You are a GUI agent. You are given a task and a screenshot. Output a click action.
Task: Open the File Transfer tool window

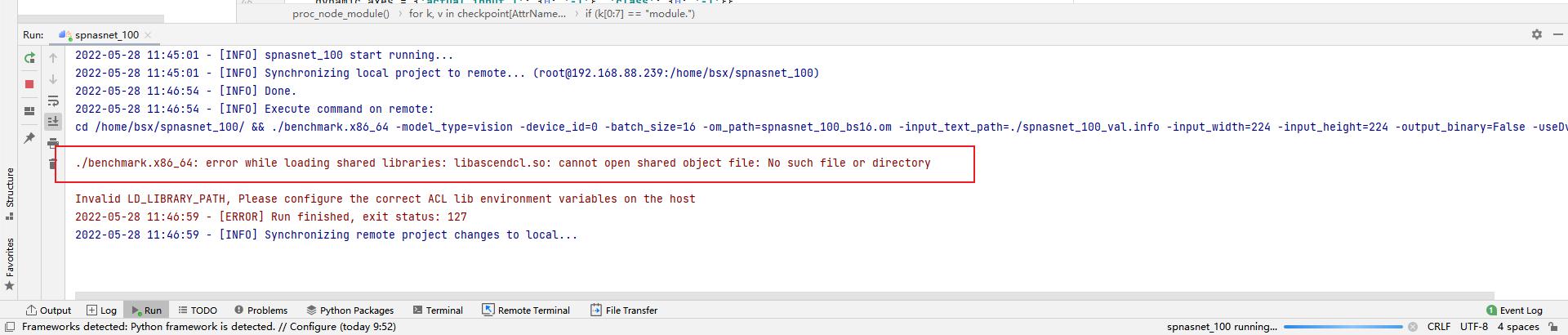pos(624,310)
